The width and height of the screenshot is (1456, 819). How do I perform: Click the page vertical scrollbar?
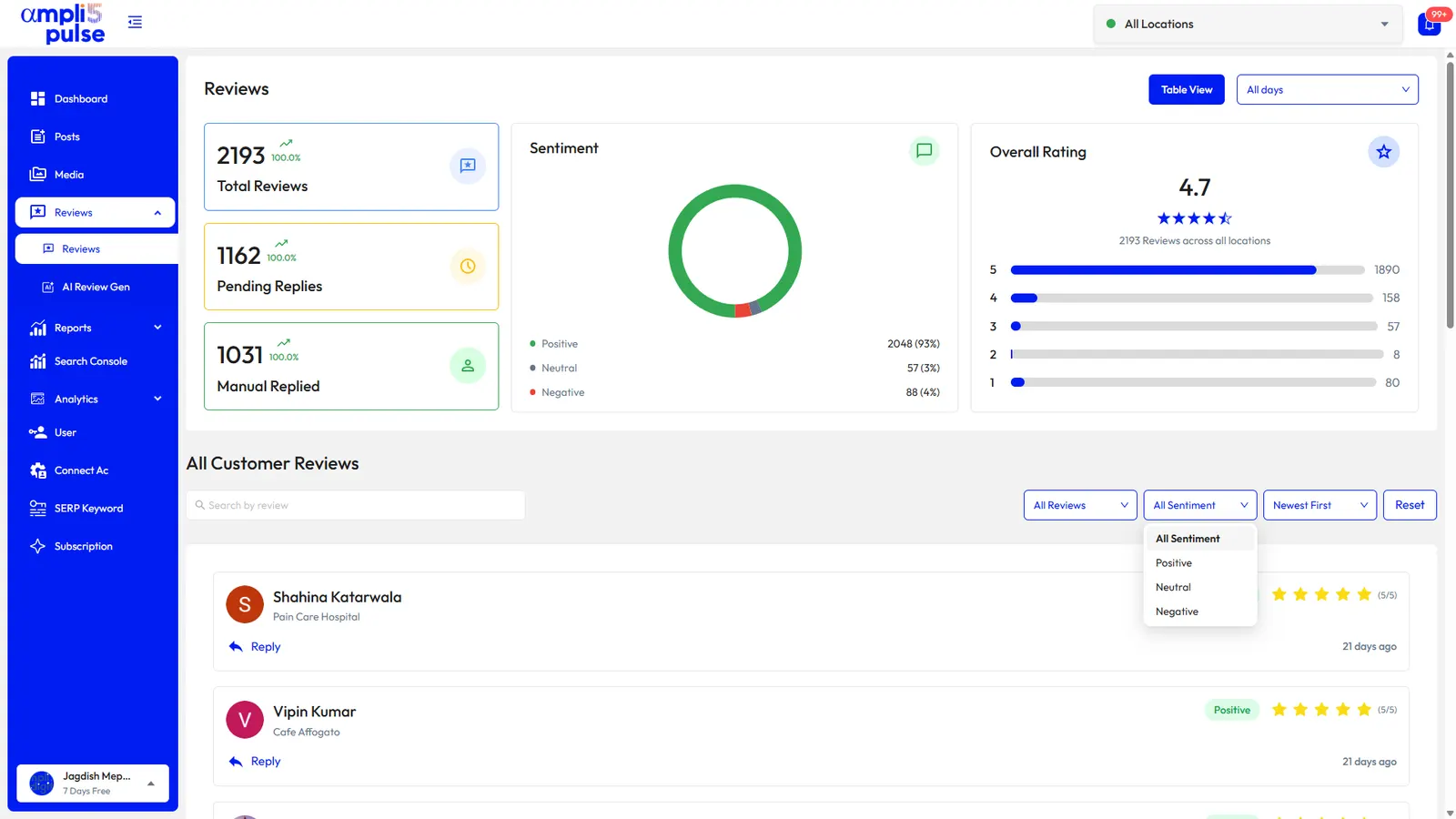[x=1450, y=193]
